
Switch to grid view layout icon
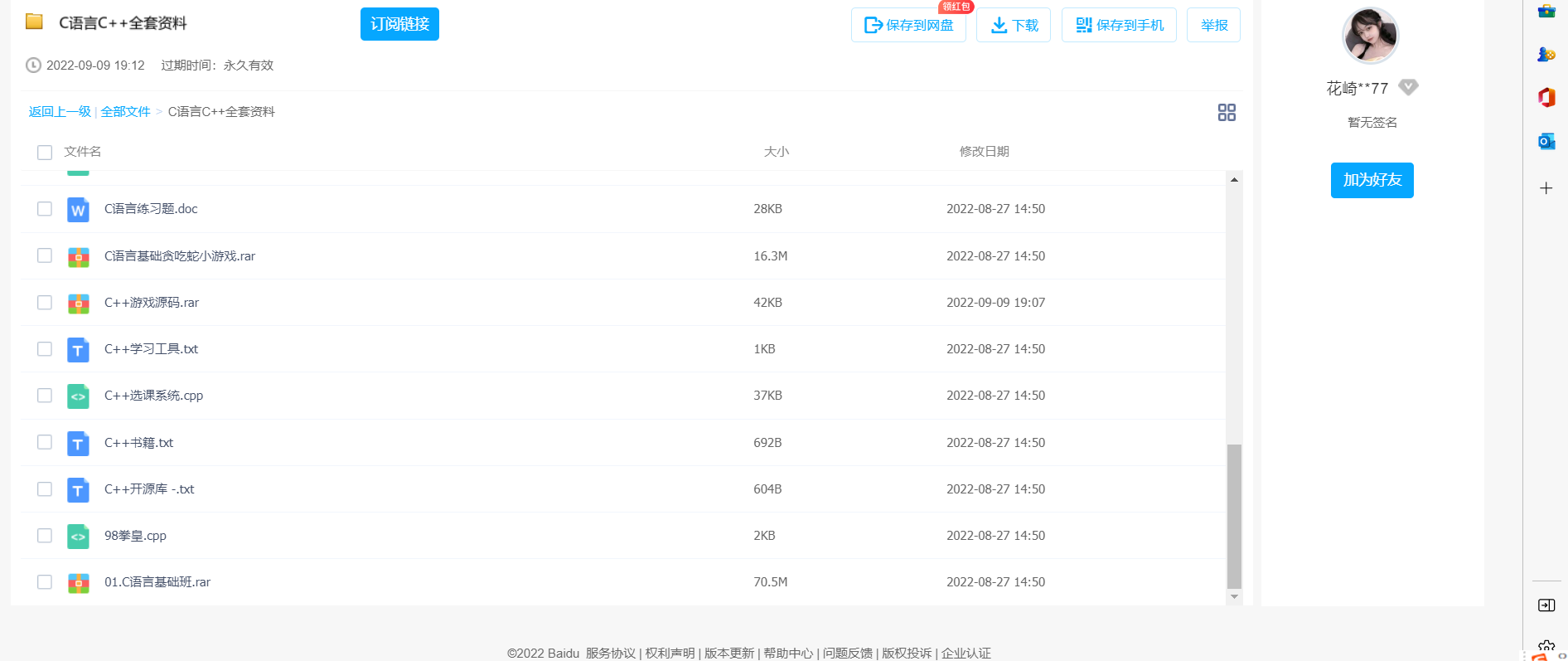click(1227, 113)
